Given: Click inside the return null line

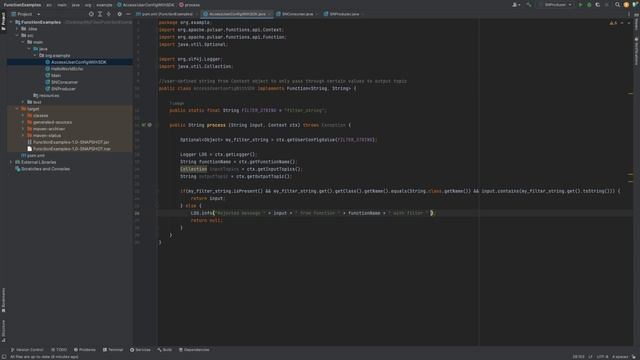Looking at the screenshot, I should click(x=207, y=220).
